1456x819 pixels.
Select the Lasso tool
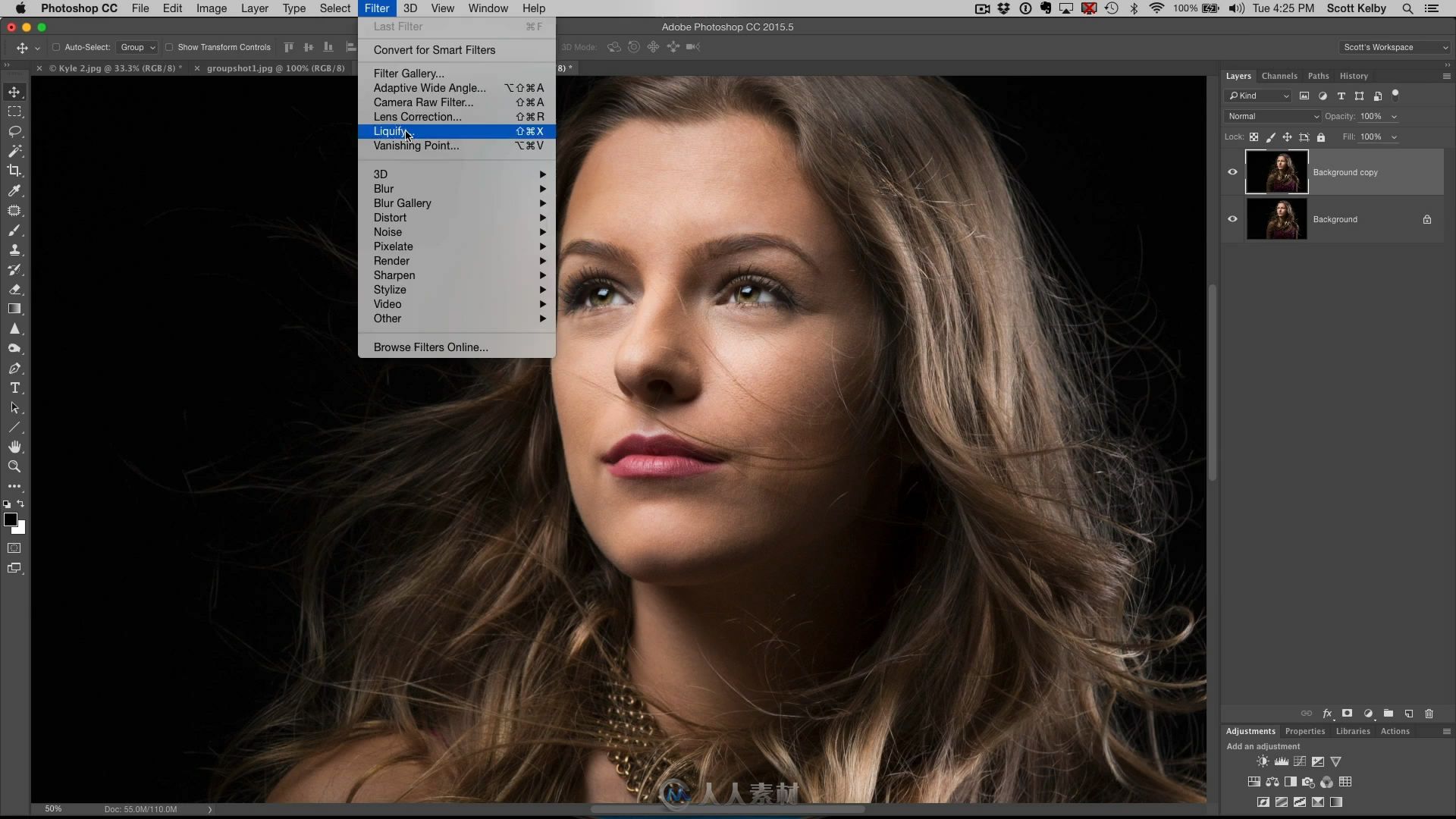tap(14, 131)
